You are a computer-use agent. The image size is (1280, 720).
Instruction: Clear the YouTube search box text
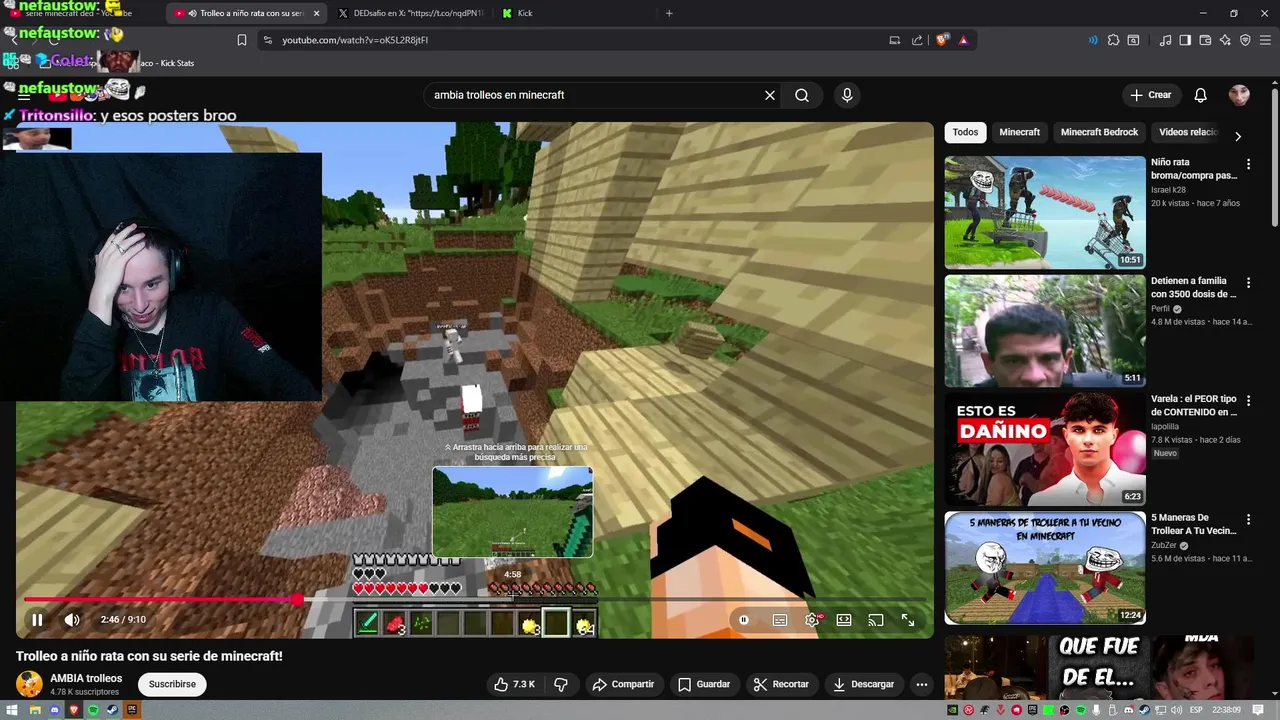click(770, 95)
